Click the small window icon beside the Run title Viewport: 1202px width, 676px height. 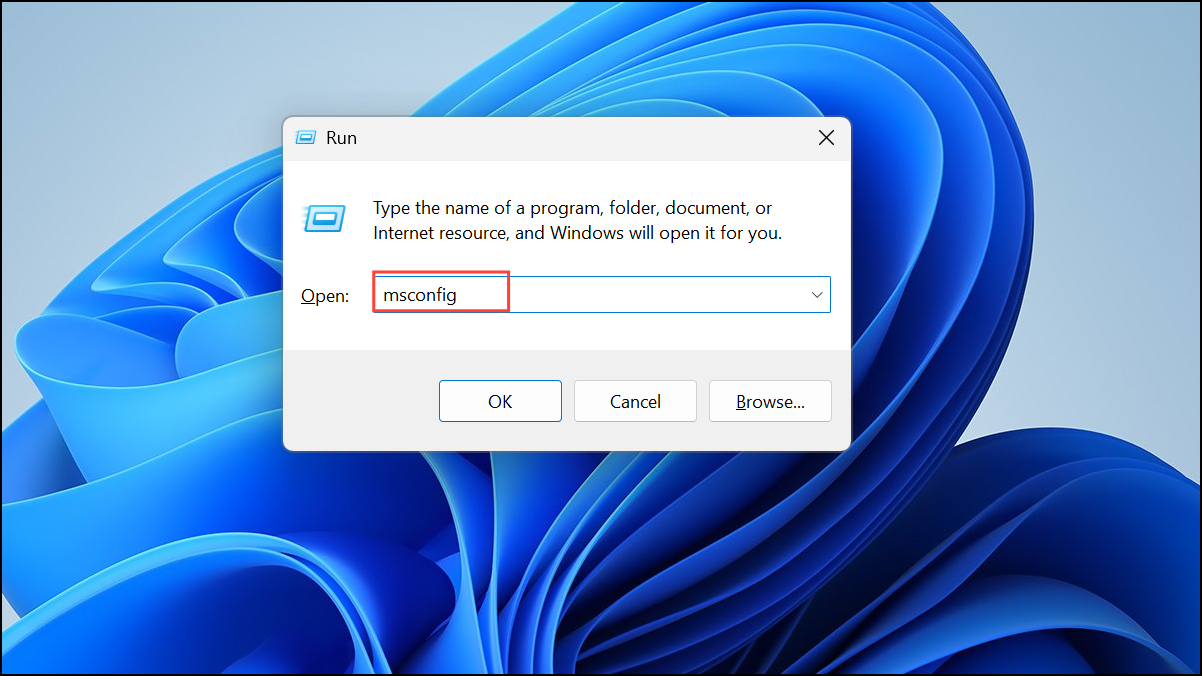click(305, 137)
